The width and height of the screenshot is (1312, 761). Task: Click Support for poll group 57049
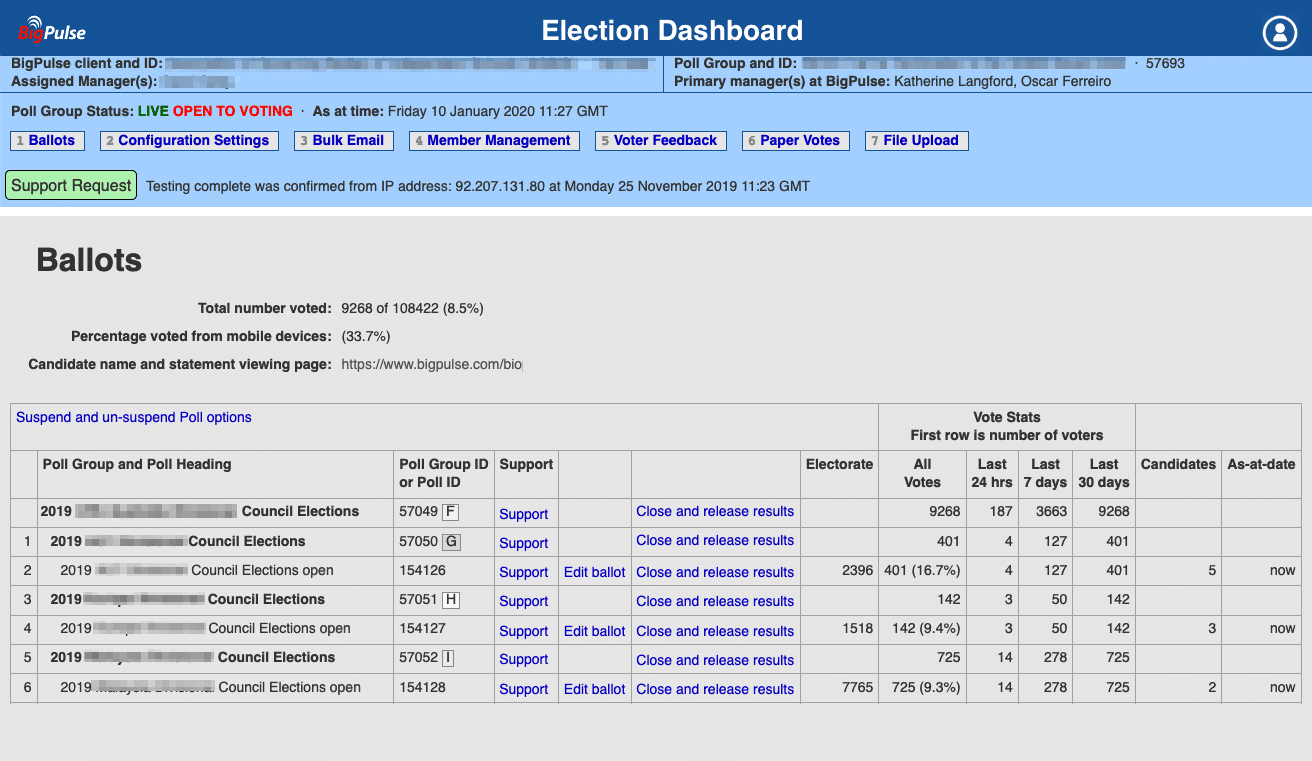tap(523, 513)
